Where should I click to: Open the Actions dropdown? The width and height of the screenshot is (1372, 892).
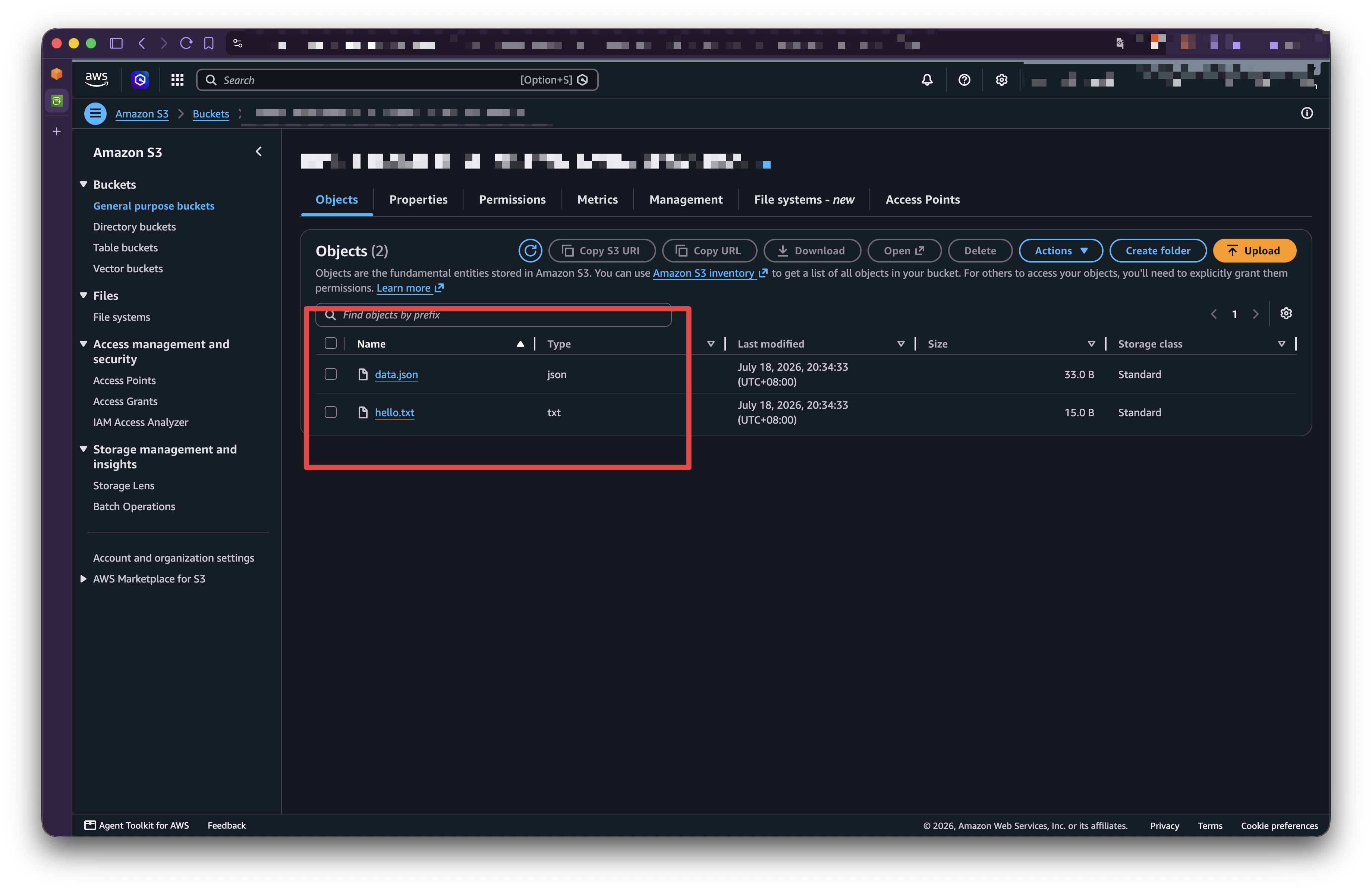point(1061,250)
